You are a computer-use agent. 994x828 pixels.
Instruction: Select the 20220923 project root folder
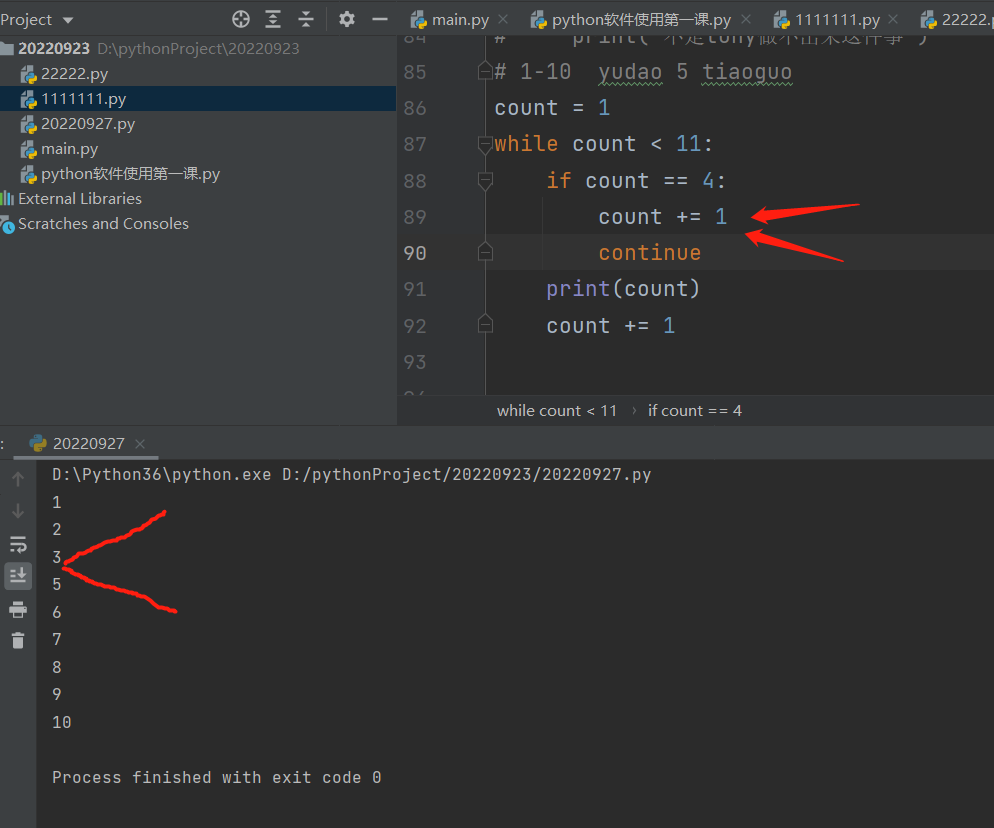click(x=54, y=49)
